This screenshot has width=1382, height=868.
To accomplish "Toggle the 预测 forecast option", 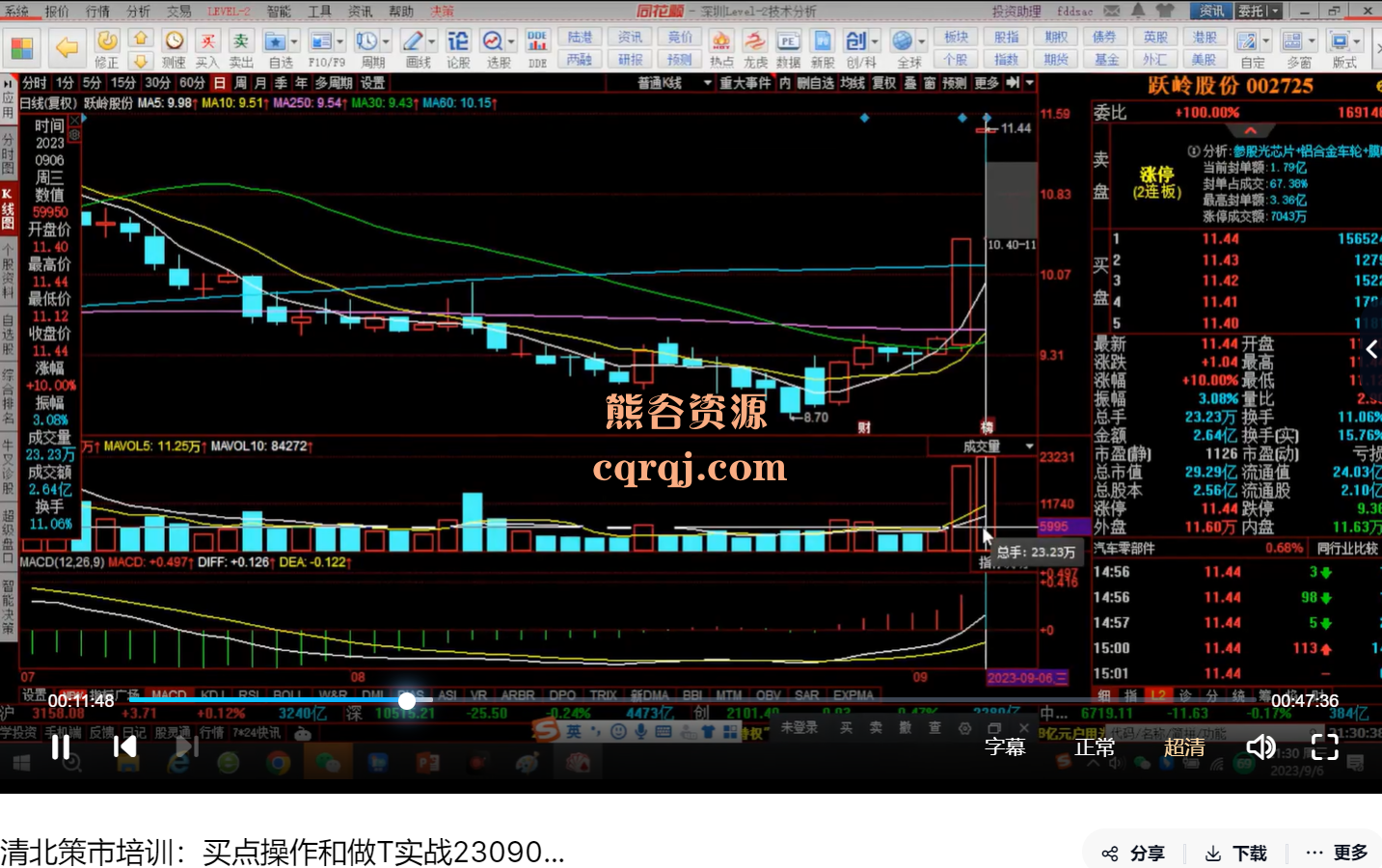I will click(x=955, y=83).
